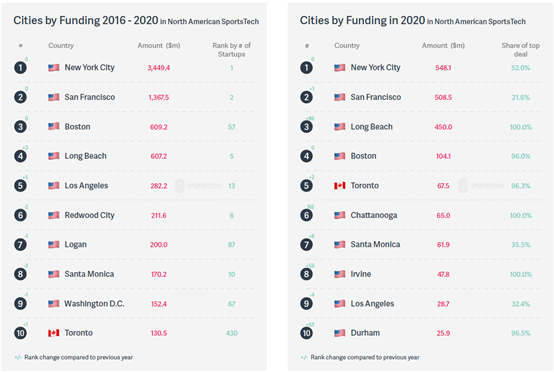
Task: Click the Canadian flag next to Toronto in left table
Action: pos(54,333)
